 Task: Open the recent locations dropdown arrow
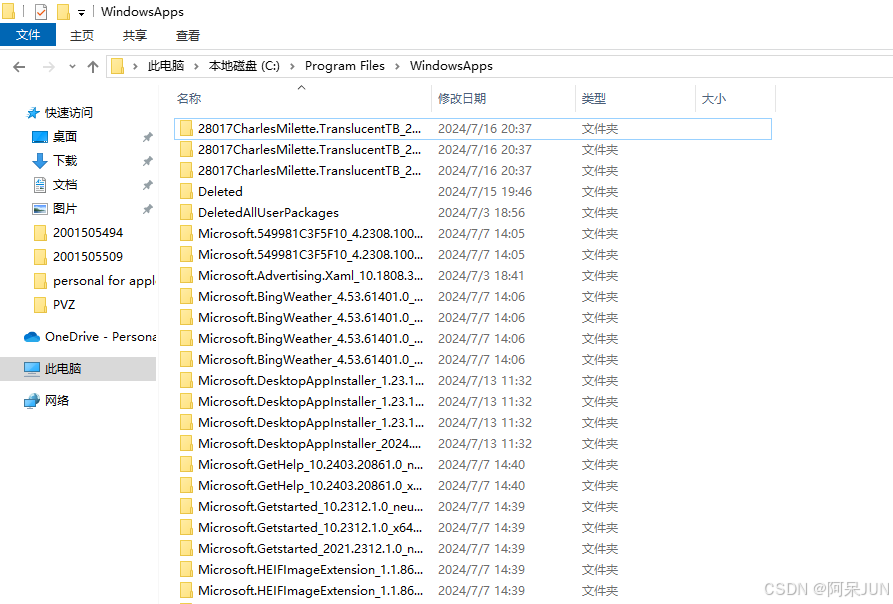[72, 67]
